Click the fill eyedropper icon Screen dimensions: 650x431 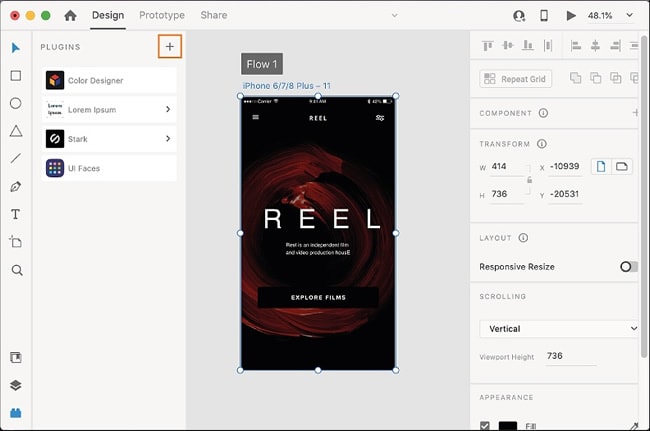634,426
